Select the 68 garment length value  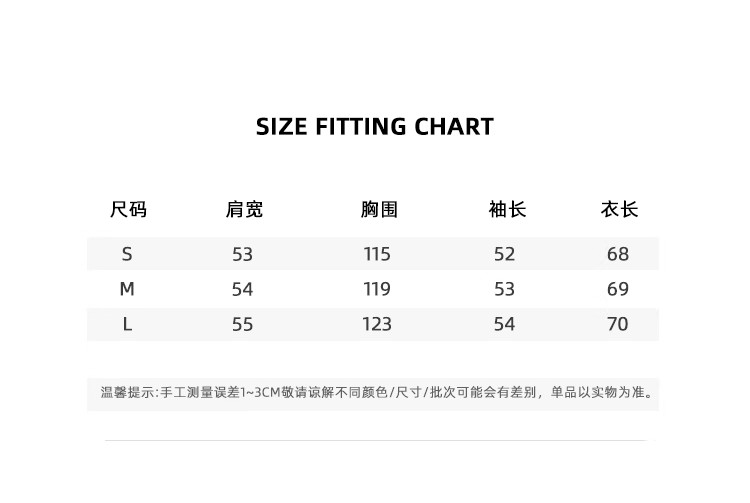[x=618, y=254]
